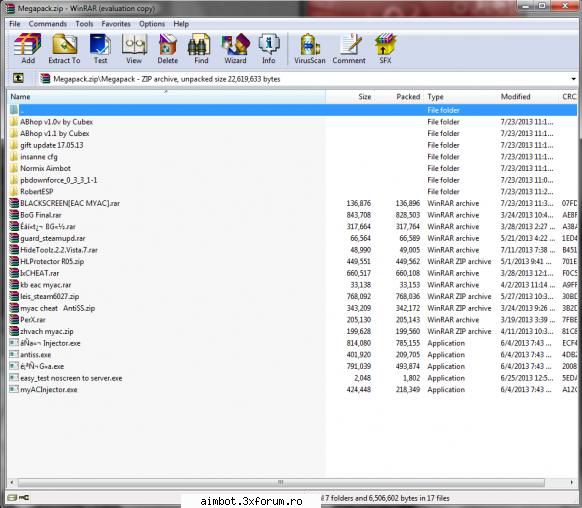This screenshot has width=582, height=508.
Task: Select the leis_steam6027.zip file
Action: [50, 296]
